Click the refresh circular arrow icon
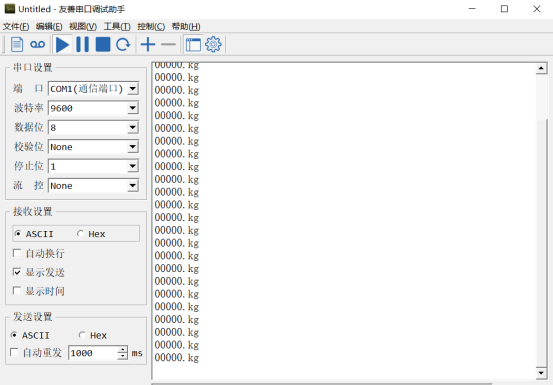 (x=123, y=44)
